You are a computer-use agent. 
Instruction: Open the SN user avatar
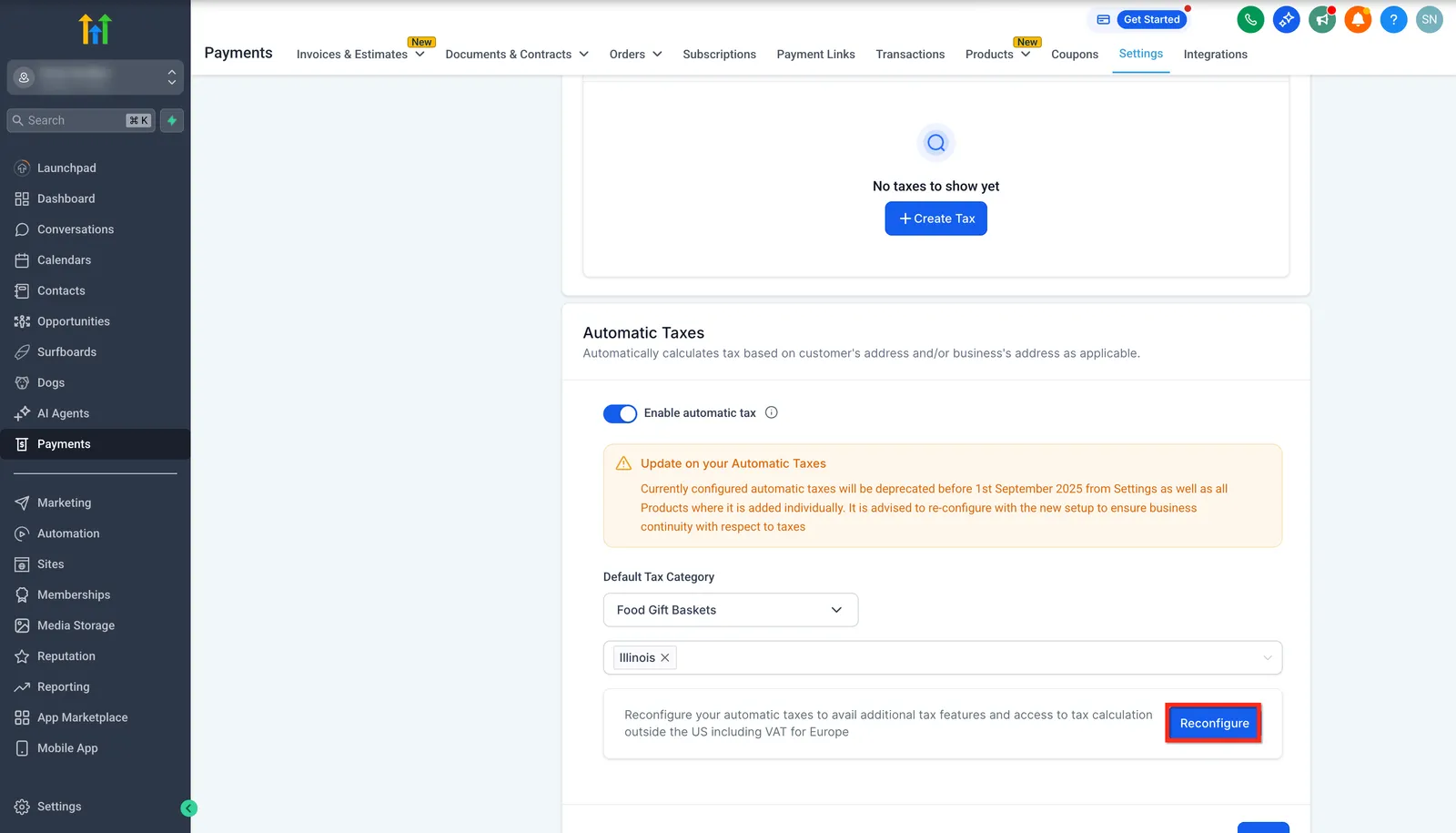tap(1430, 19)
